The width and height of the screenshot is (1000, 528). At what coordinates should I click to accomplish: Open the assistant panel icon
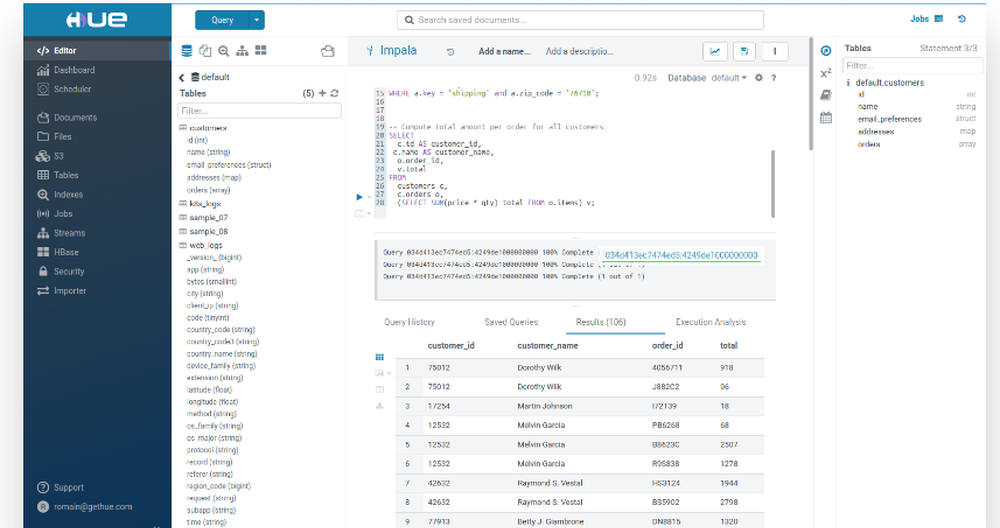[x=826, y=51]
